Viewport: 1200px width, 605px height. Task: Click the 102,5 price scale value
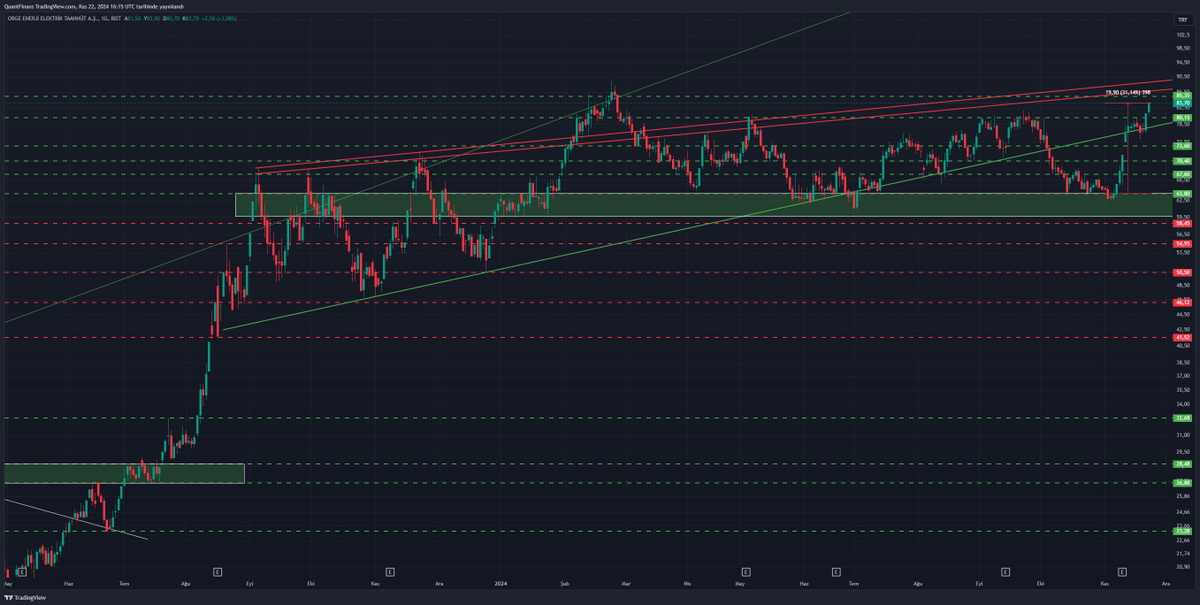coord(1183,34)
